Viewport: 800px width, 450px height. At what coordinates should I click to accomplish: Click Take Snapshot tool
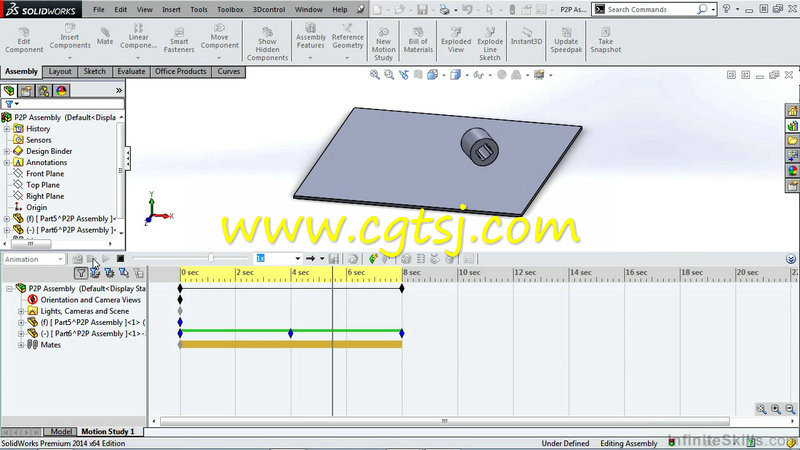pyautogui.click(x=606, y=40)
